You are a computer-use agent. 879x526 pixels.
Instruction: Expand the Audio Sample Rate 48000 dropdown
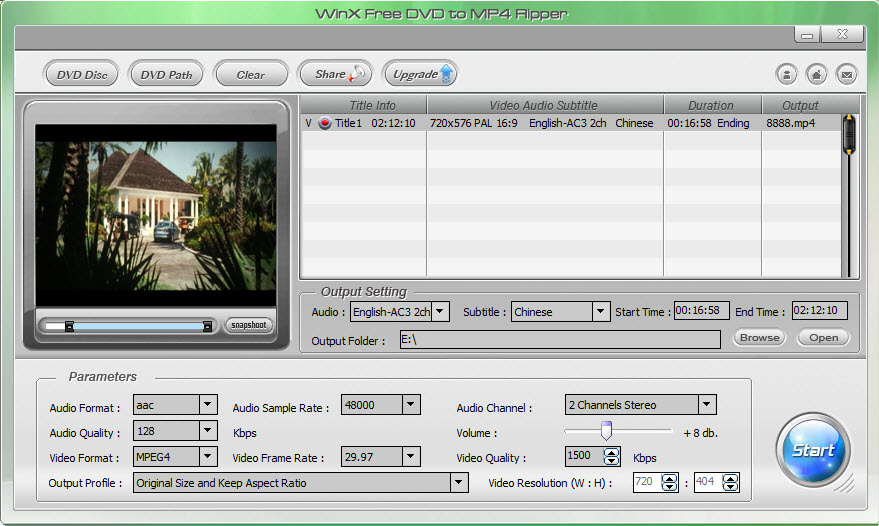click(411, 404)
